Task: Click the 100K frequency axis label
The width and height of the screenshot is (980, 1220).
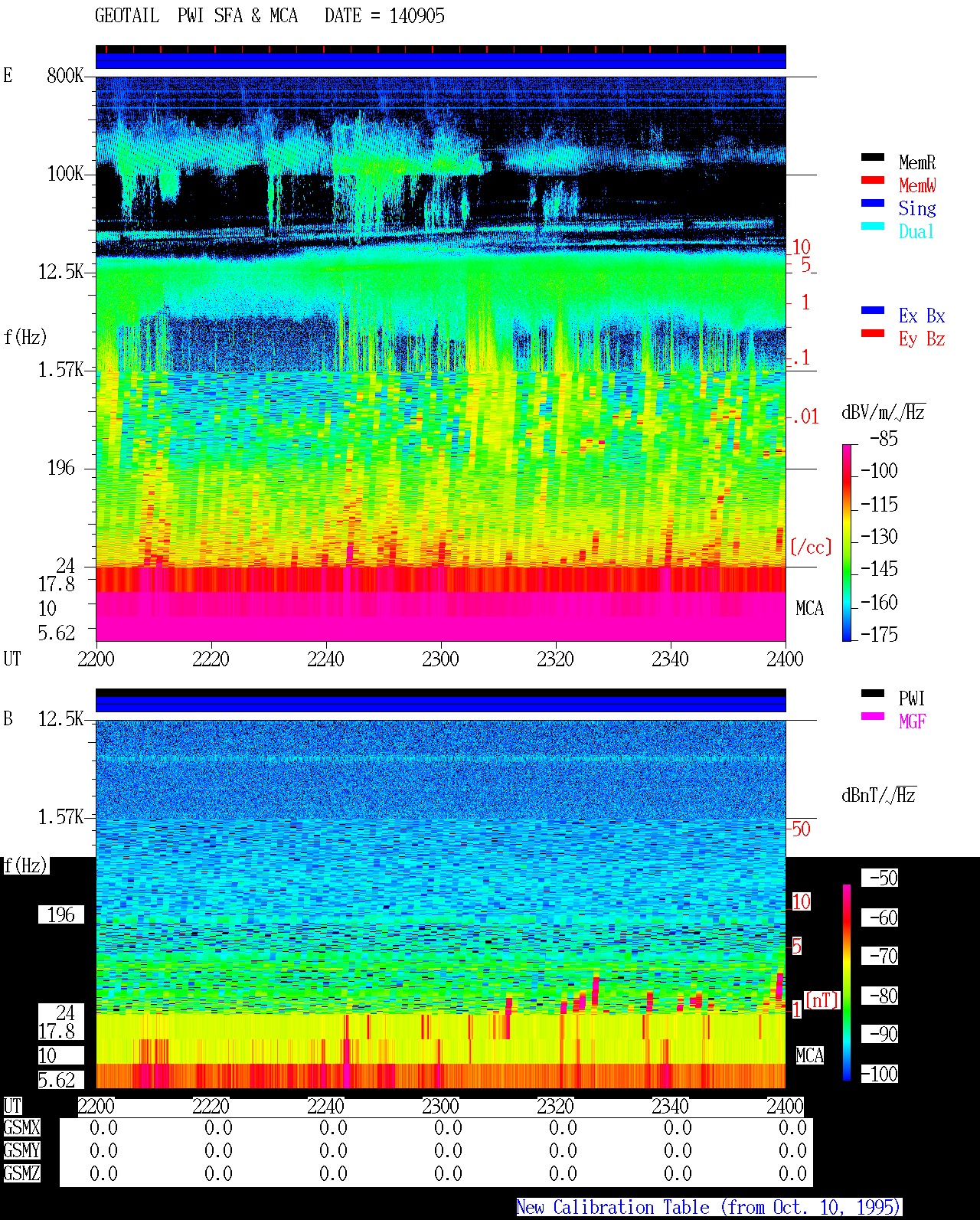Action: click(x=65, y=173)
